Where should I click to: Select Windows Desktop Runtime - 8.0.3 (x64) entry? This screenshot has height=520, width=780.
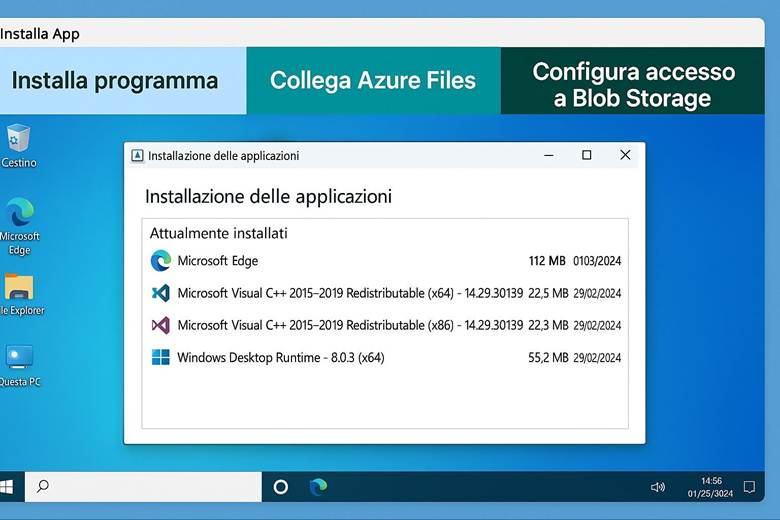click(x=281, y=358)
